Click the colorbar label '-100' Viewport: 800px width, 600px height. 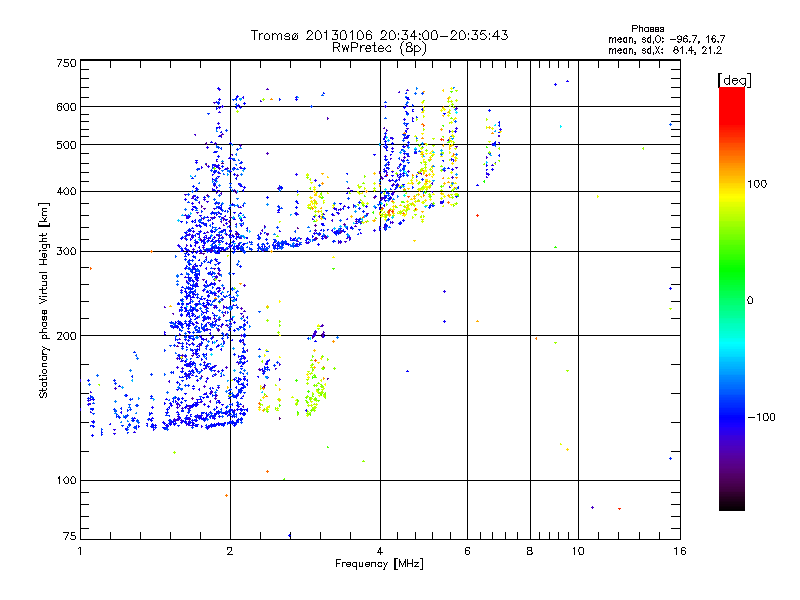(761, 417)
